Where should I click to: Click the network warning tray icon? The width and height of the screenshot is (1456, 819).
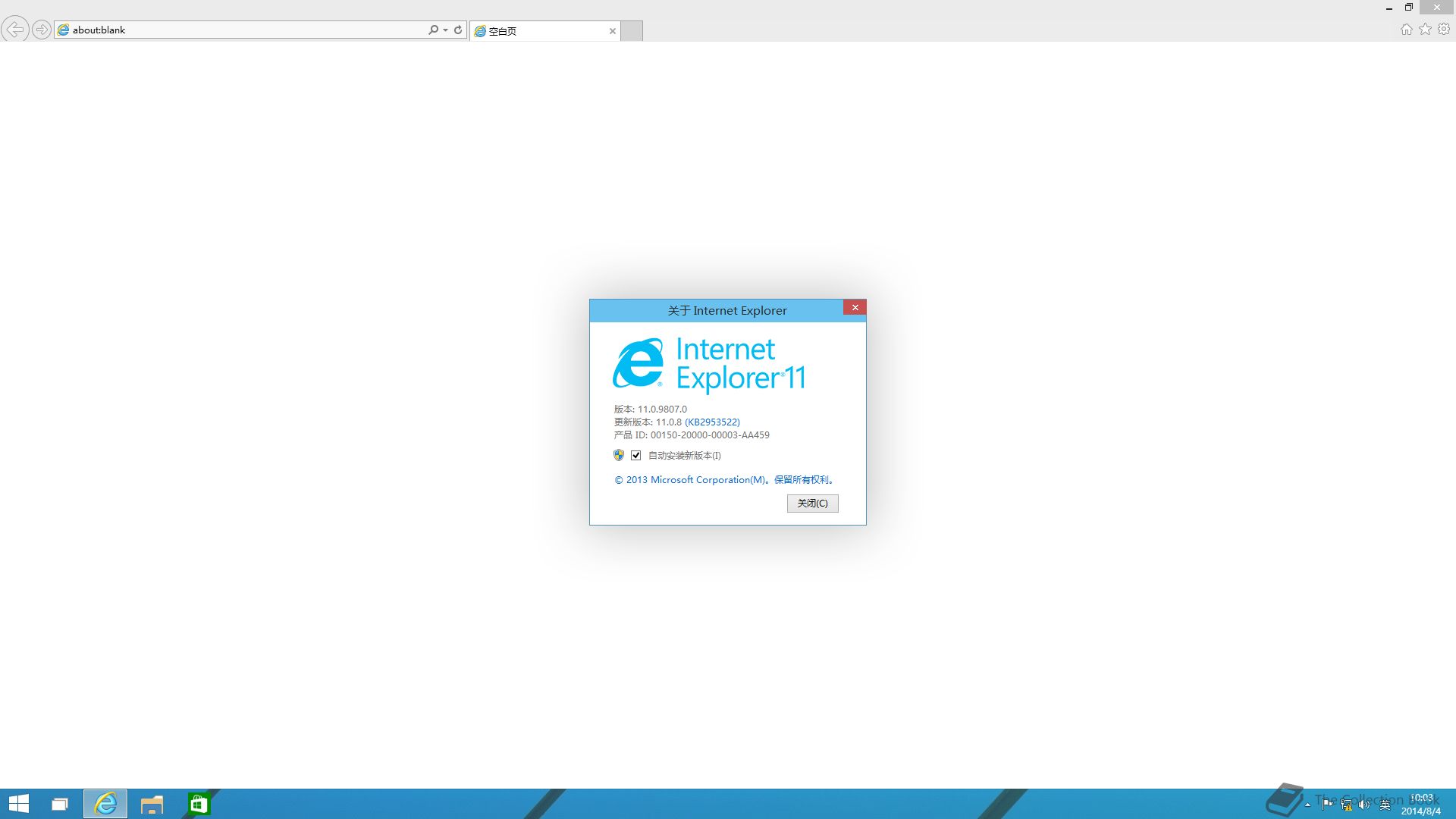point(1346,805)
